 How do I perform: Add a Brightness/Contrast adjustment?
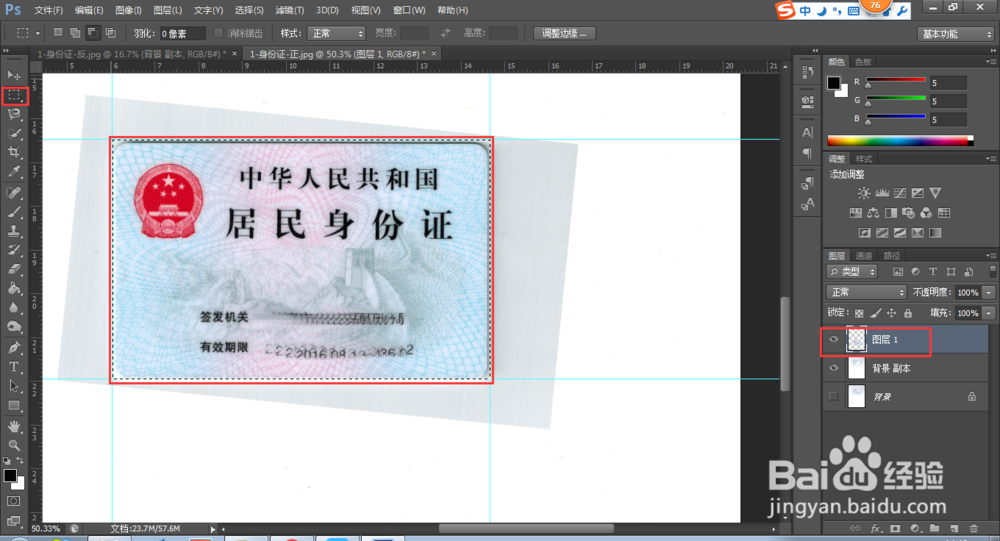coord(864,193)
